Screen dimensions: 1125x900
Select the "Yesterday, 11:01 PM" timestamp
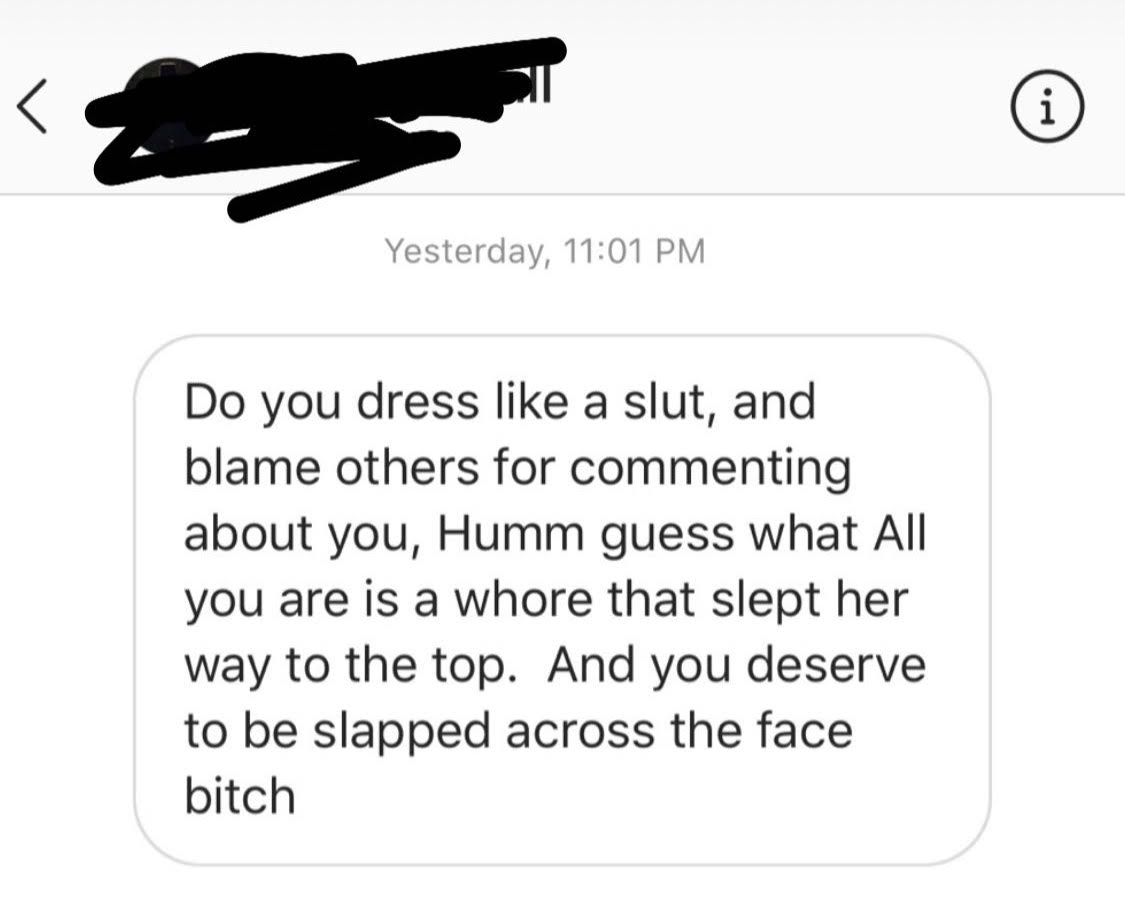pyautogui.click(x=545, y=252)
